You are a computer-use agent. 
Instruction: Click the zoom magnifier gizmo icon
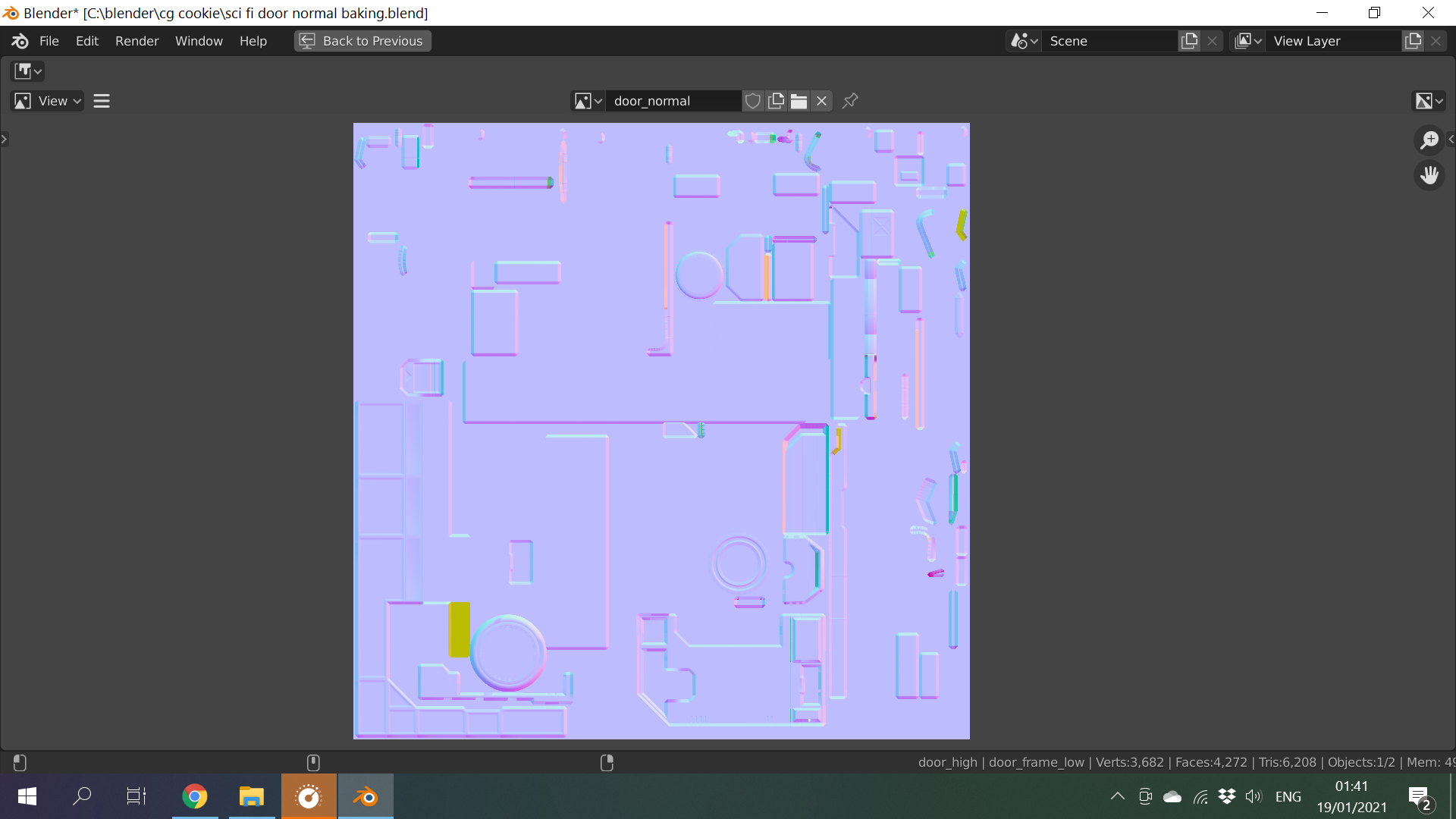click(x=1429, y=140)
